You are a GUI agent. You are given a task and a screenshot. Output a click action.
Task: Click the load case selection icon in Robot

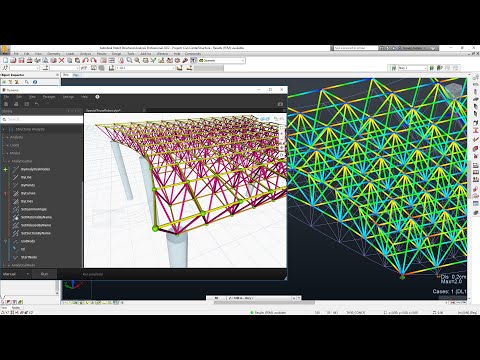pyautogui.click(x=111, y=68)
